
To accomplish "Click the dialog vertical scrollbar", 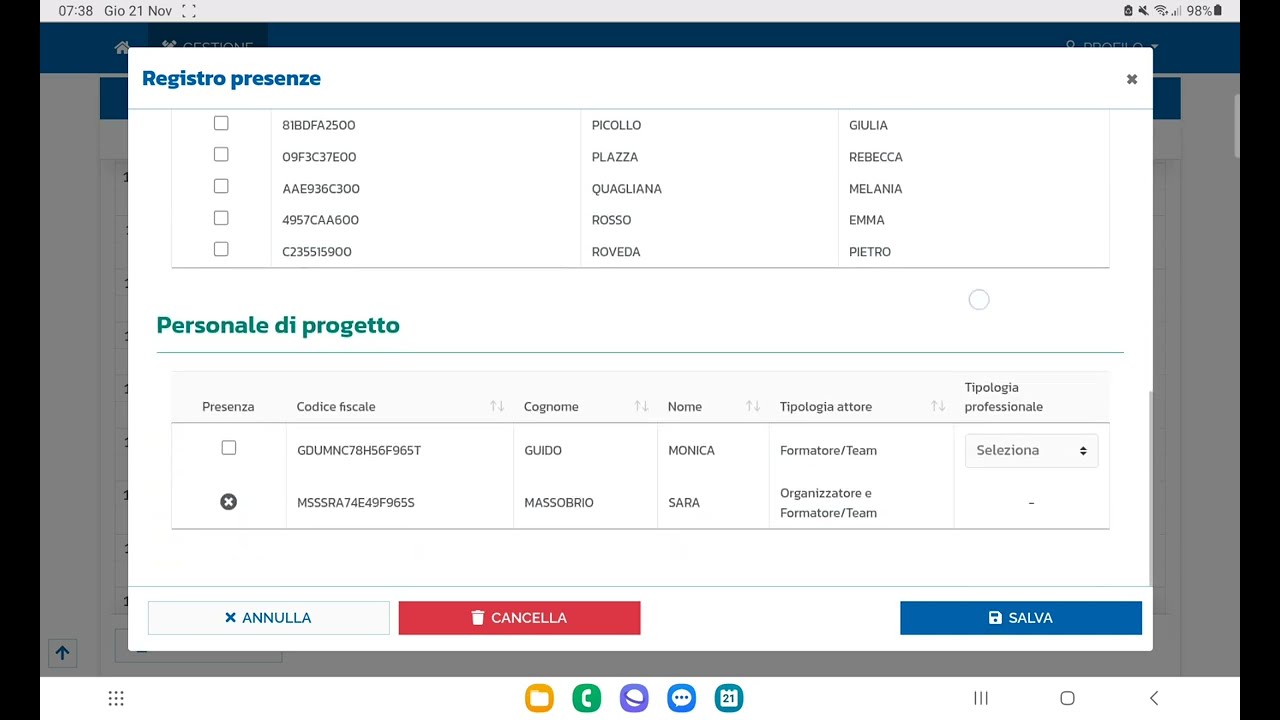I will tap(1150, 488).
